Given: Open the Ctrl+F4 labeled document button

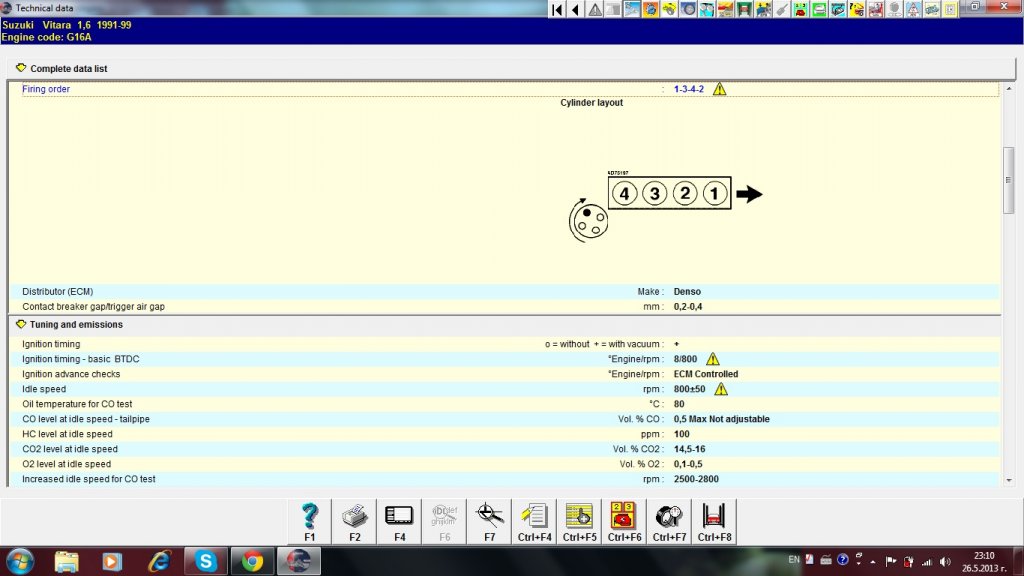Looking at the screenshot, I should pyautogui.click(x=535, y=522).
